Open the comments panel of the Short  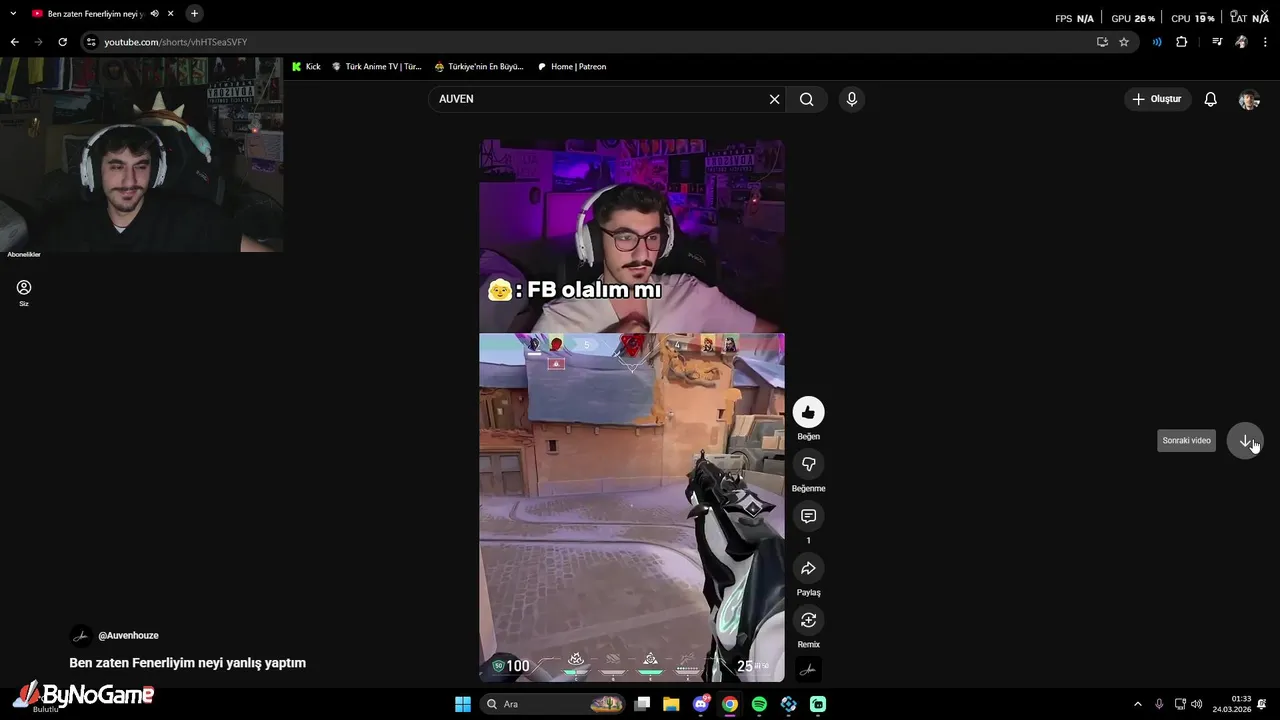pos(808,516)
